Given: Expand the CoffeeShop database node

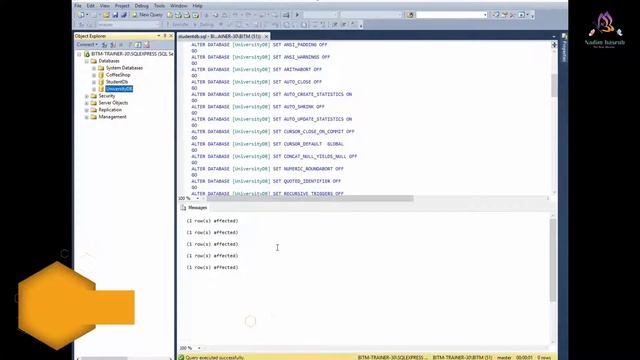Looking at the screenshot, I should (x=94, y=75).
